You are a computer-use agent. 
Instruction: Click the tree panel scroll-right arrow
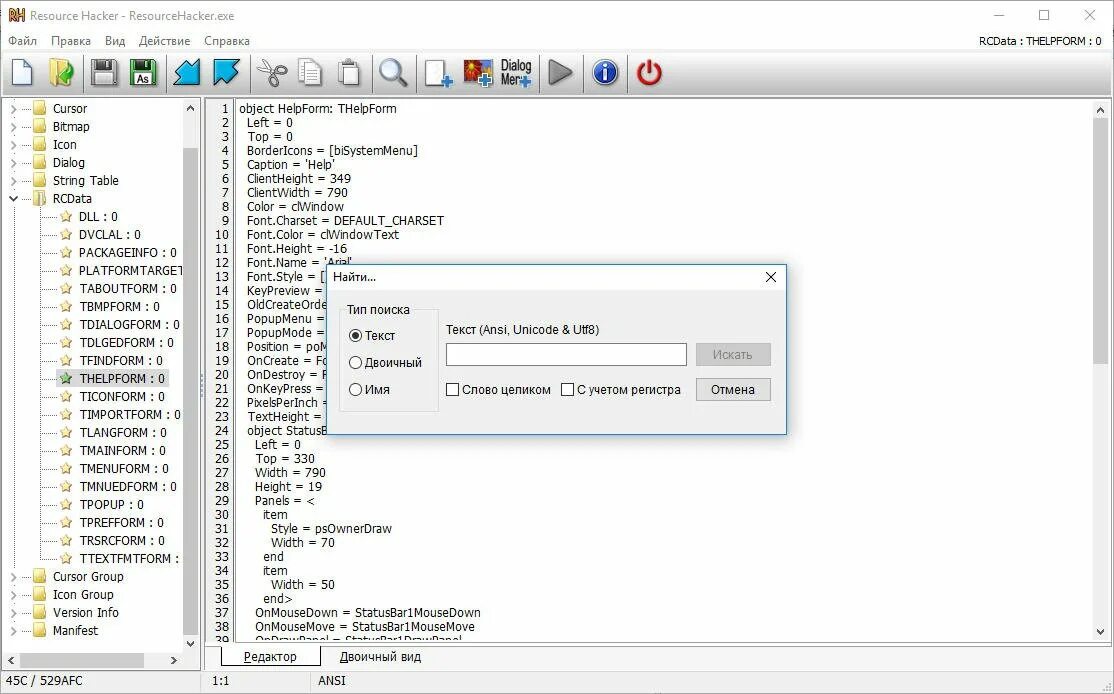pos(173,660)
